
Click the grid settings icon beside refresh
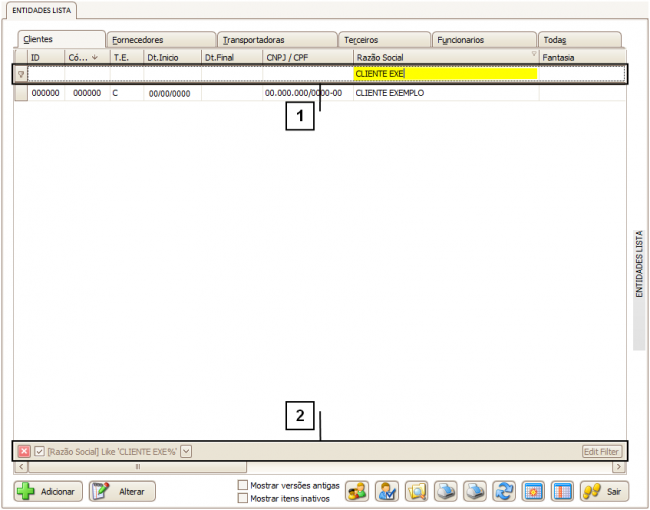pos(533,491)
